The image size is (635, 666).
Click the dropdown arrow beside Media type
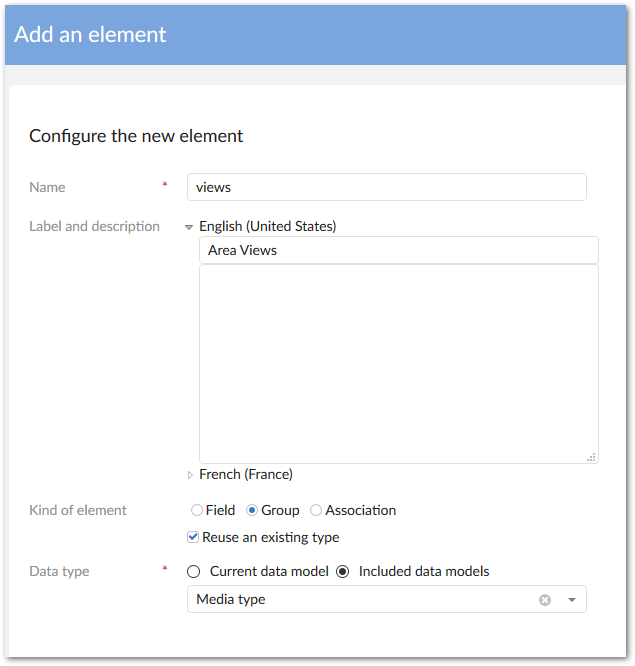[x=572, y=600]
